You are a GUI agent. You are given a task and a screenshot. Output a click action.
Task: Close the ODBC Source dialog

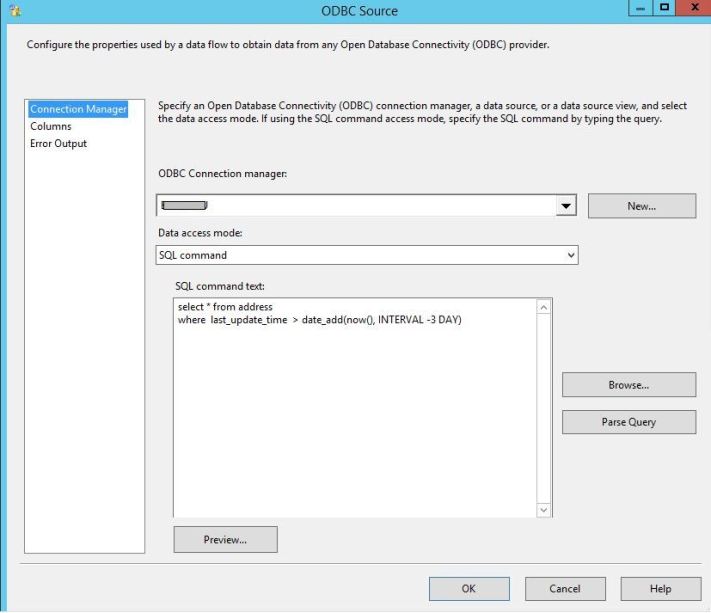[x=694, y=8]
